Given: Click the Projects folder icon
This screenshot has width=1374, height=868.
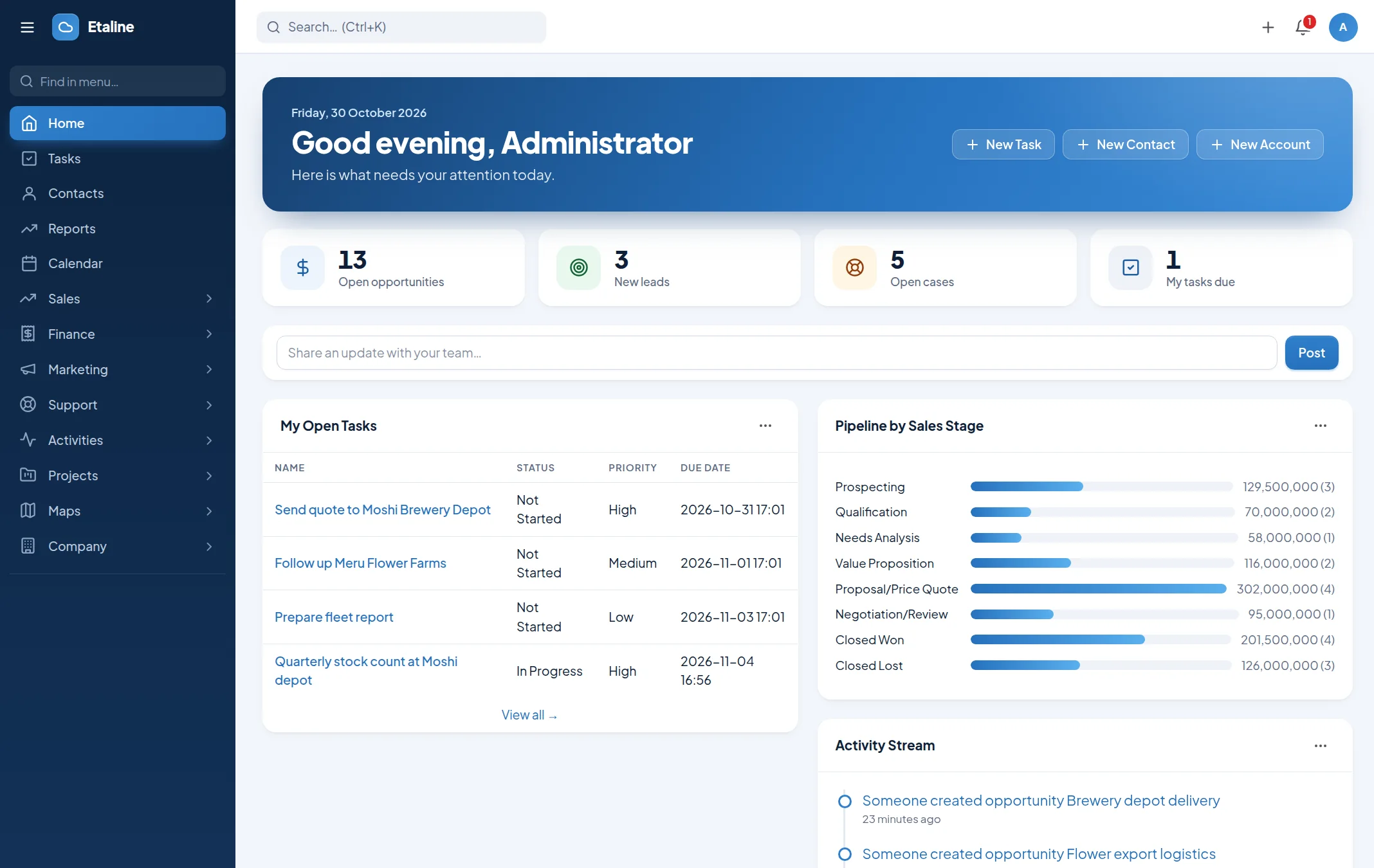Looking at the screenshot, I should 28,475.
